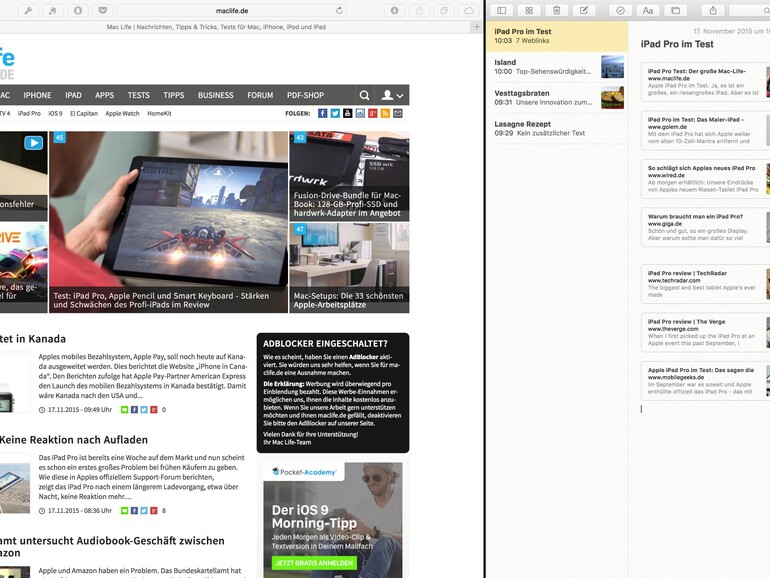Click the Pocket extension icon in Safari toolbar
The width and height of the screenshot is (770, 578).
coord(102,10)
